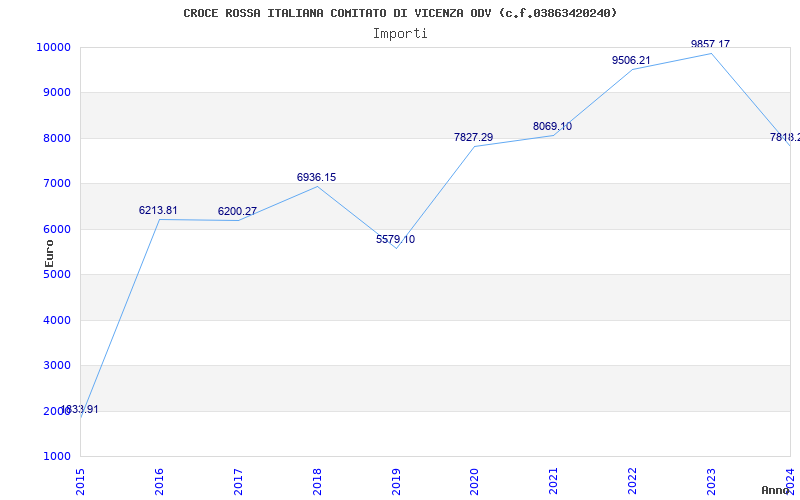This screenshot has height=500, width=800.
Task: Click the 7000 y-axis tick label
Action: click(x=56, y=184)
